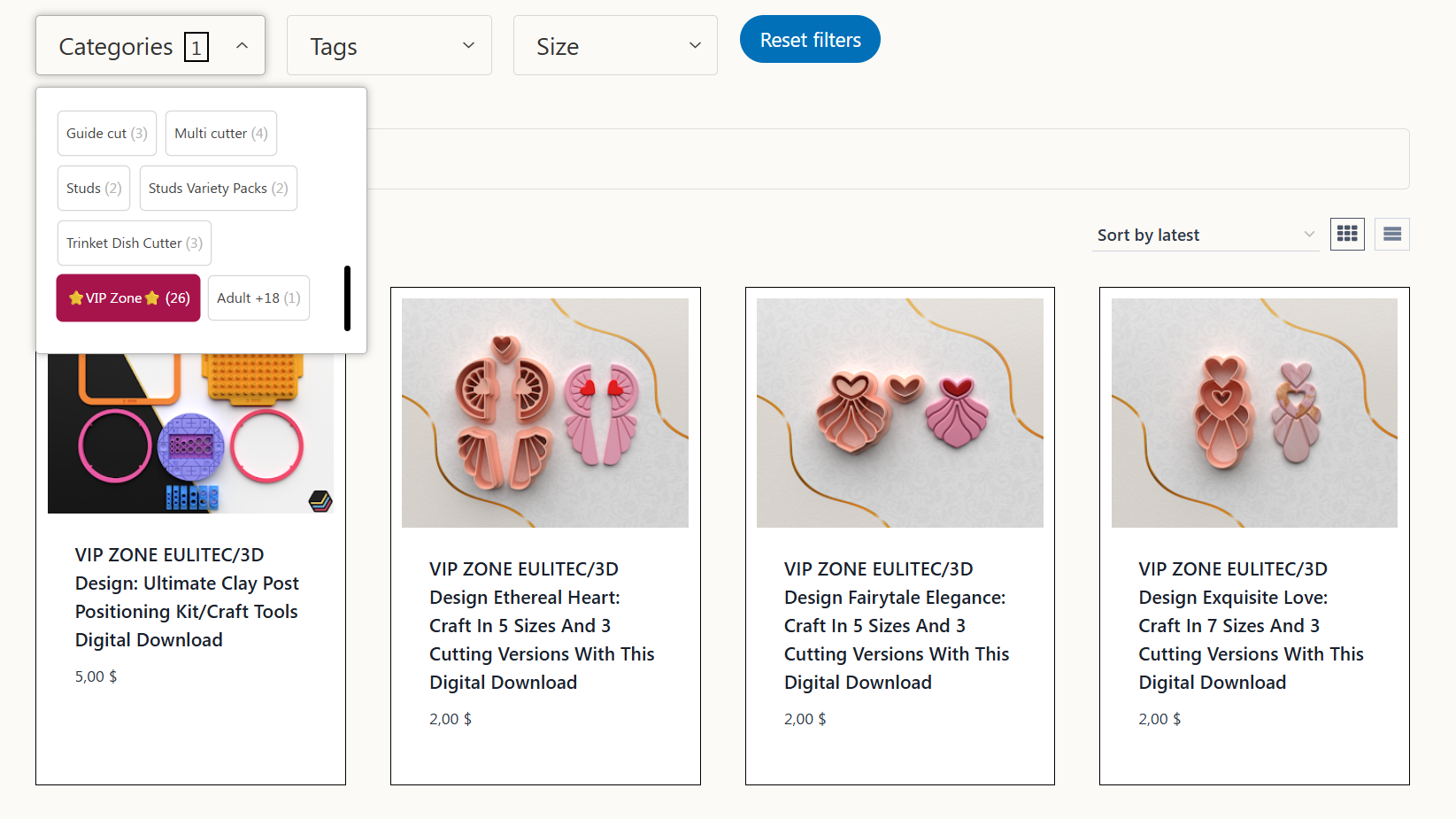Open the Ethereal Heart product image
The width and height of the screenshot is (1456, 819).
[545, 413]
